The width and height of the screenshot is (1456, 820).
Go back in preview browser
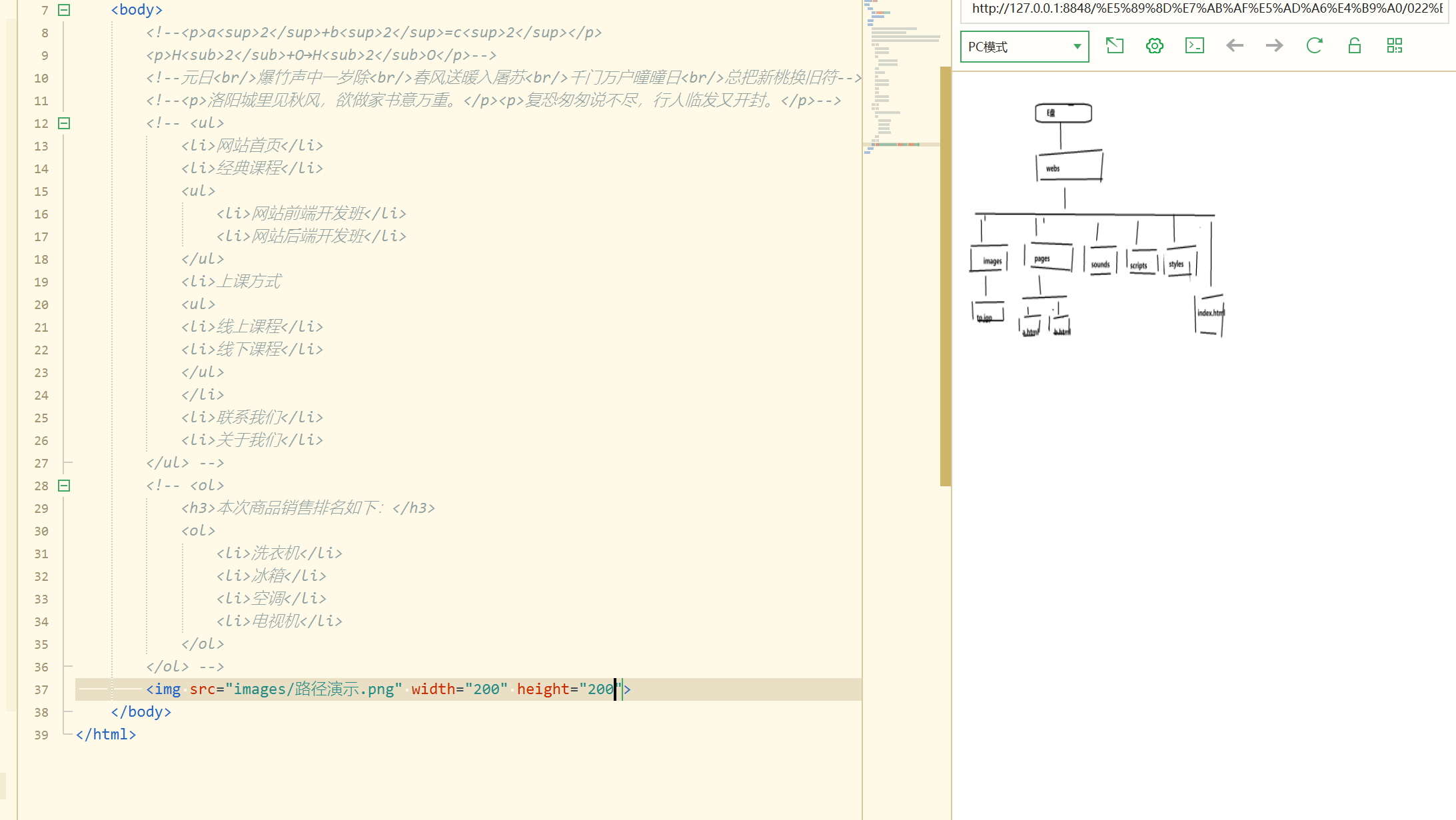[1234, 46]
